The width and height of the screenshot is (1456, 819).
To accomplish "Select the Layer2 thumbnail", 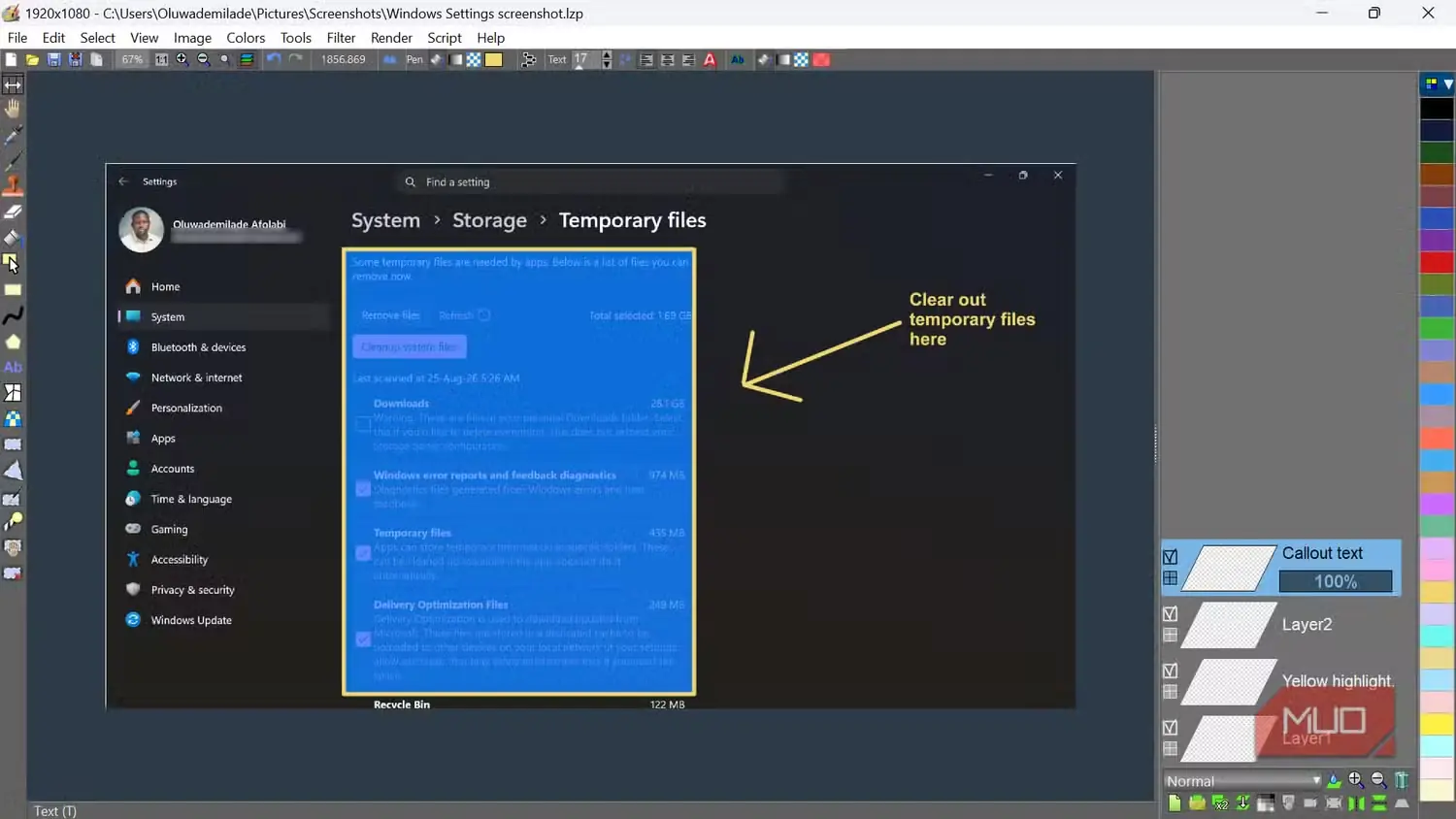I will (x=1229, y=625).
